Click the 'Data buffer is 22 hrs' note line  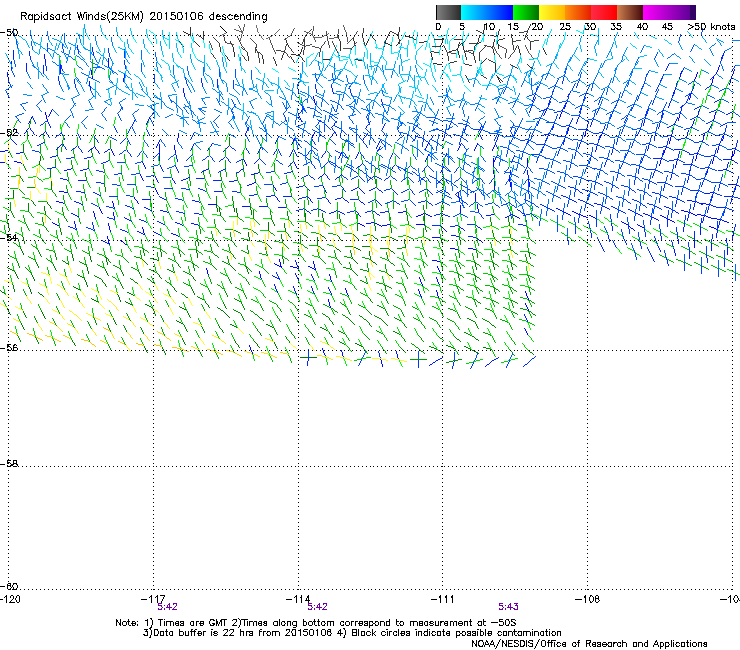(x=352, y=633)
